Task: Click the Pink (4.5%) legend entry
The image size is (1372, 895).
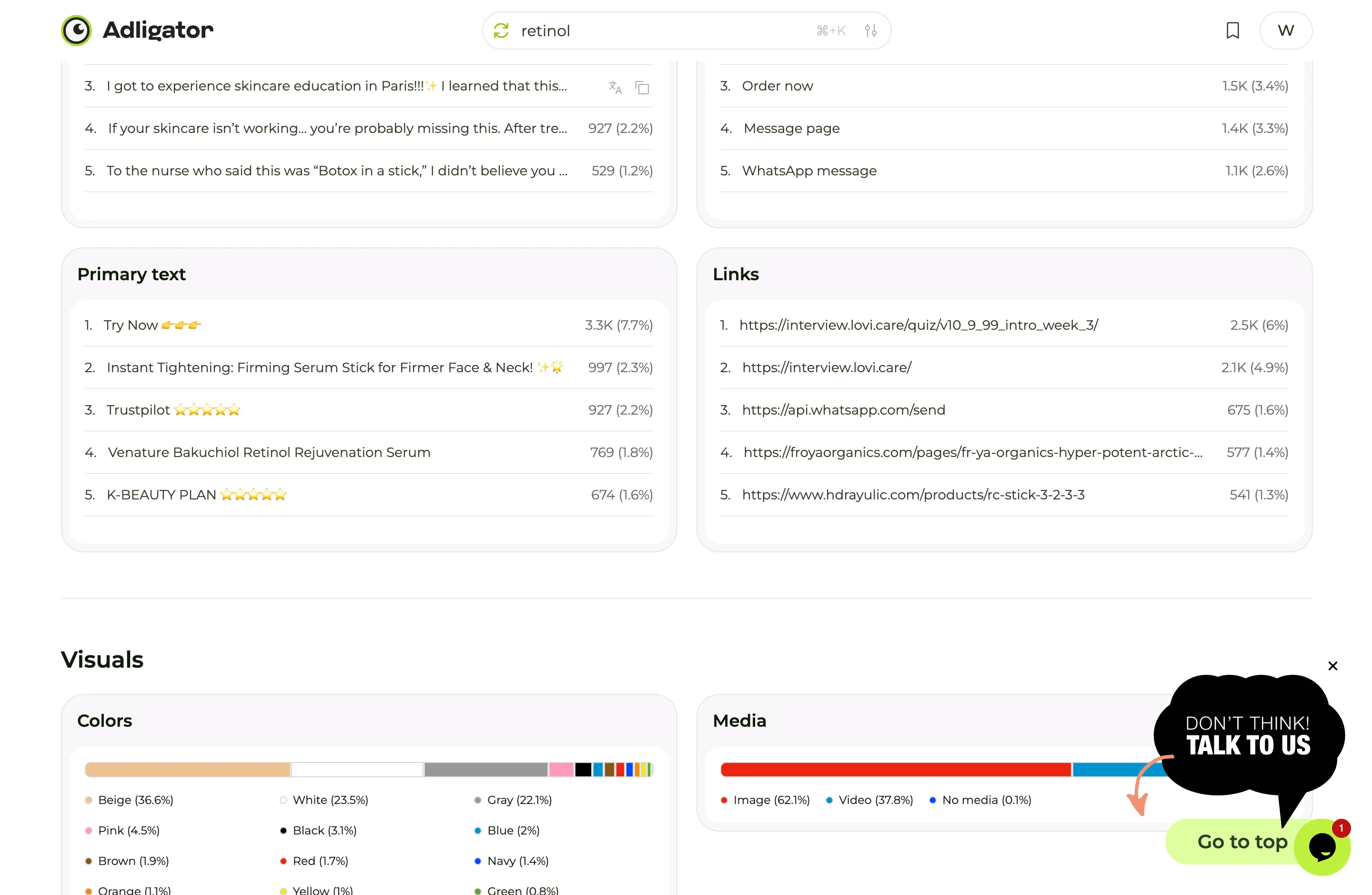Action: point(122,830)
